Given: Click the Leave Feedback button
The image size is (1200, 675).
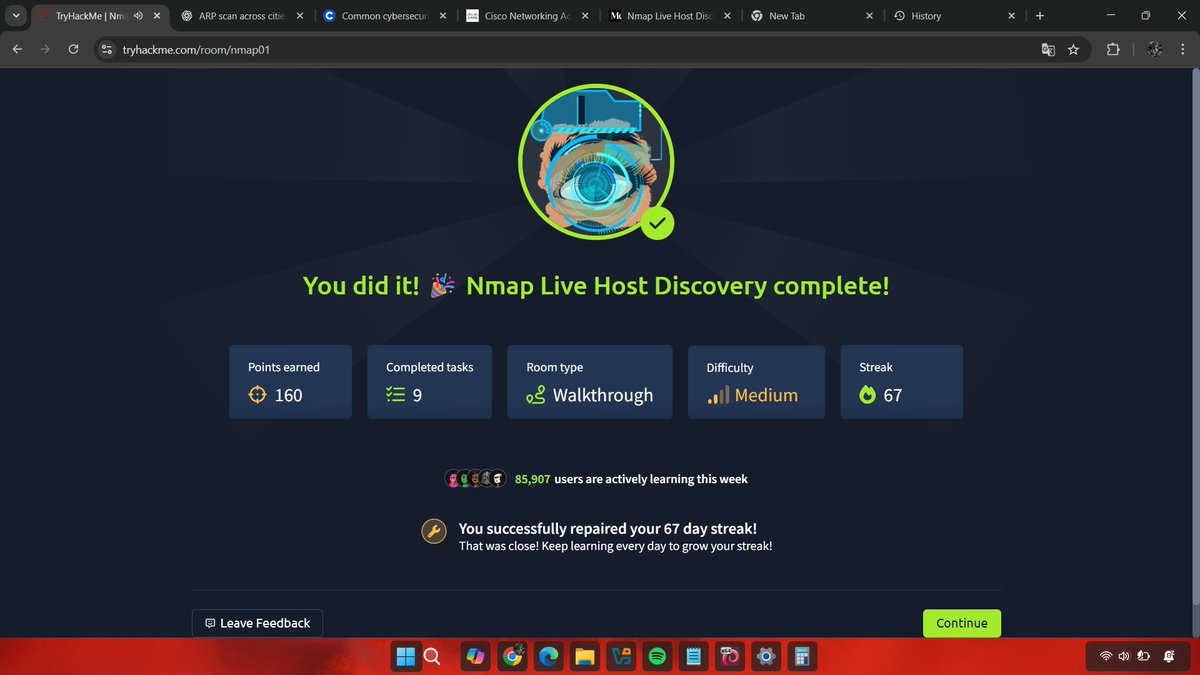Looking at the screenshot, I should pos(257,623).
